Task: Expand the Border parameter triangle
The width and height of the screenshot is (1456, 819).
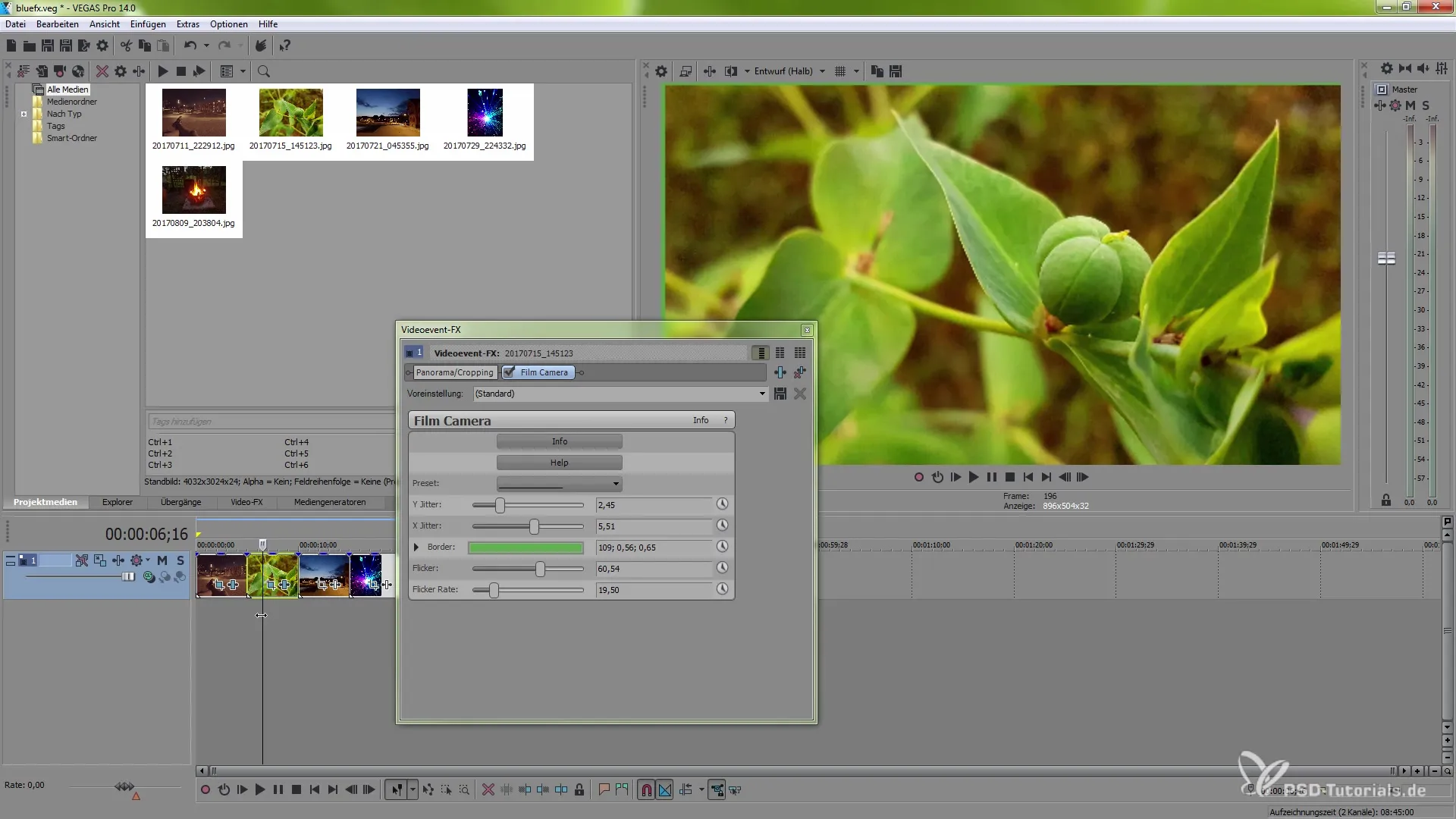Action: pyautogui.click(x=416, y=548)
